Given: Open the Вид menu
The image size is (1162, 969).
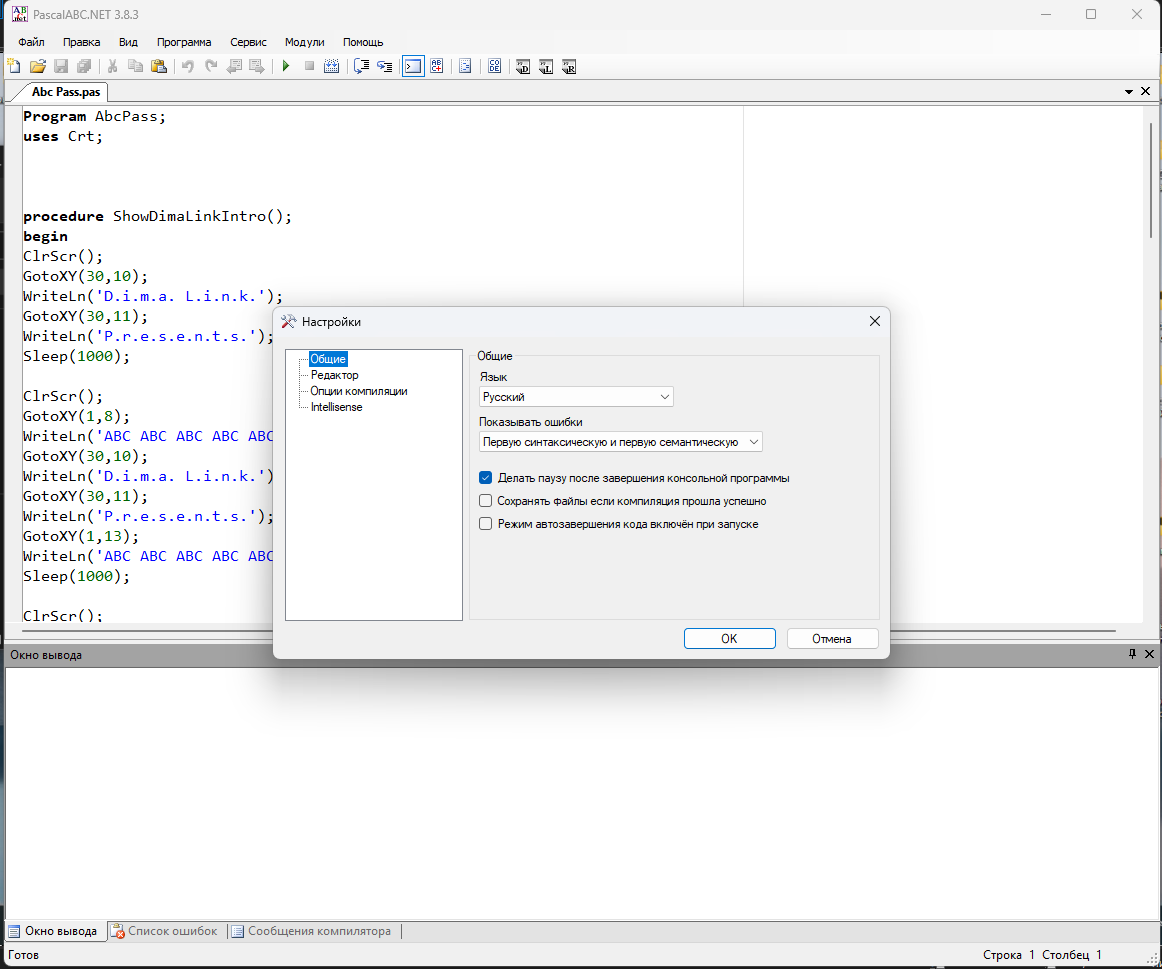Looking at the screenshot, I should 128,42.
